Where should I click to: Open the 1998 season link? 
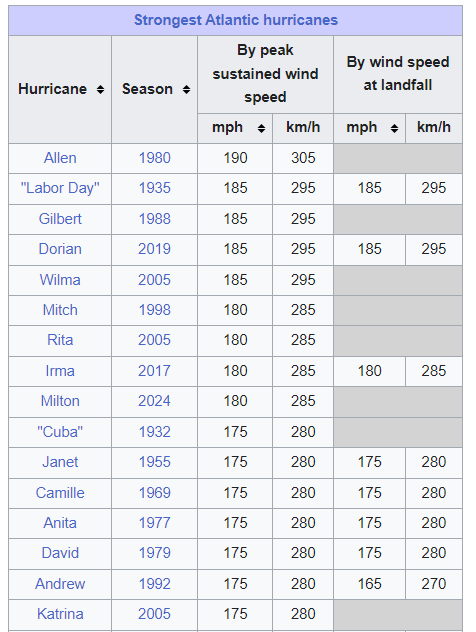click(154, 310)
